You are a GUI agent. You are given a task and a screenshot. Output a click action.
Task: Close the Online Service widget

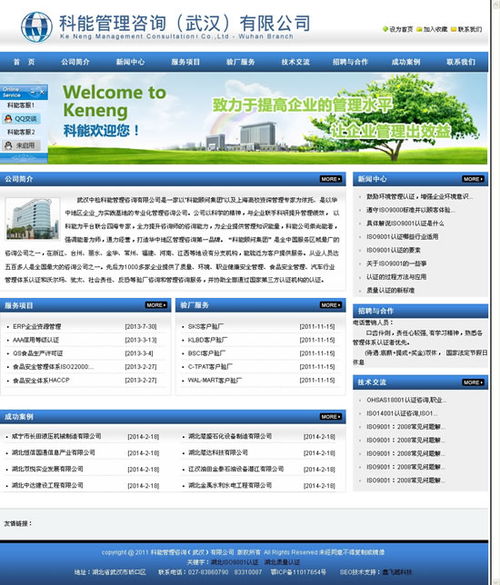point(42,92)
